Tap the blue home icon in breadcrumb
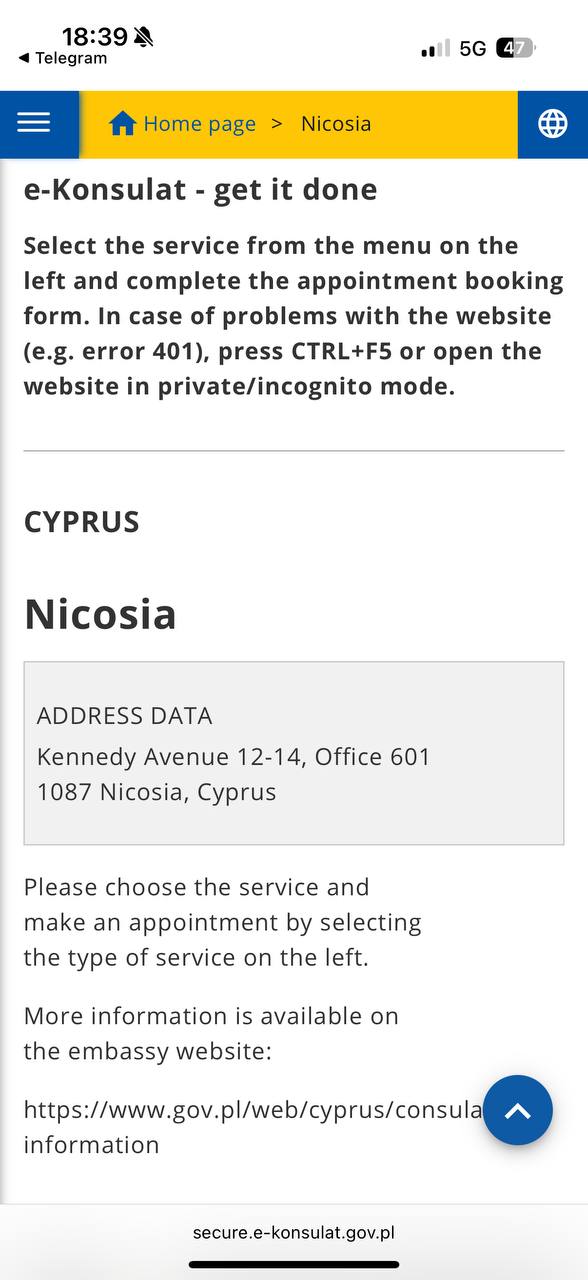 [x=122, y=124]
